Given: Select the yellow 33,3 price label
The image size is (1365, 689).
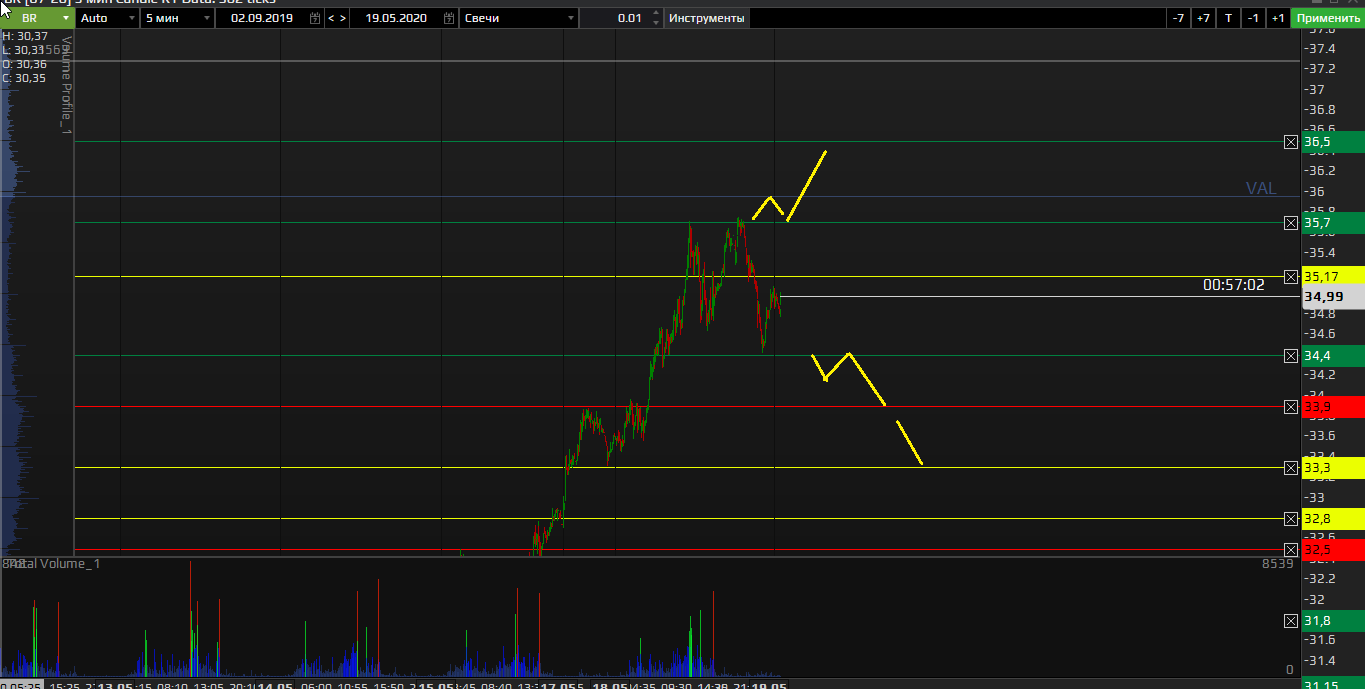Looking at the screenshot, I should coord(1333,467).
